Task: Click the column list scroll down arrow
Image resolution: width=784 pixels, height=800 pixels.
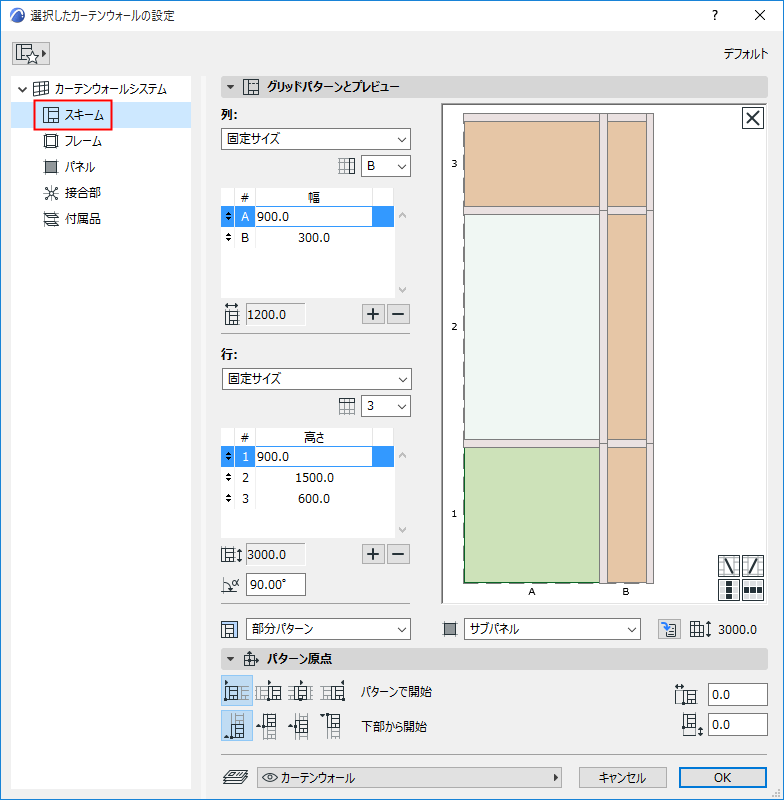Action: (402, 290)
